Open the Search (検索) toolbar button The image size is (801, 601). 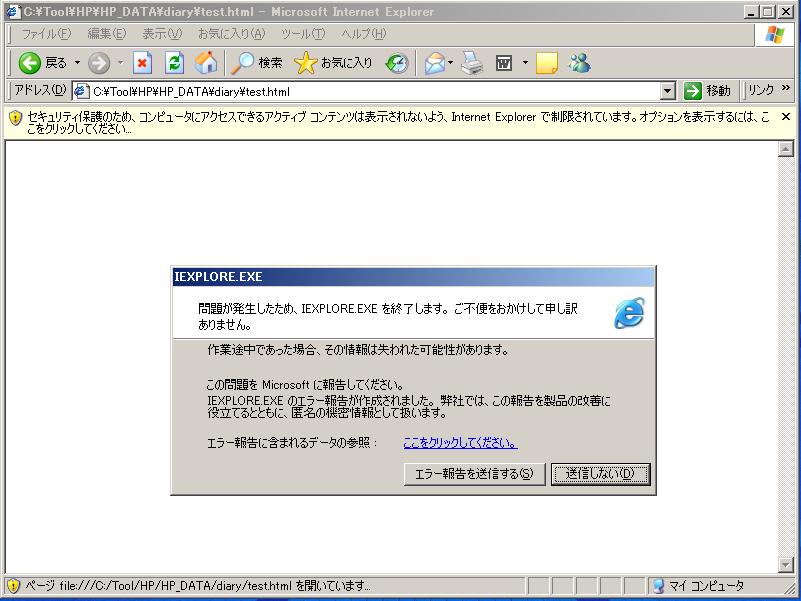(256, 63)
